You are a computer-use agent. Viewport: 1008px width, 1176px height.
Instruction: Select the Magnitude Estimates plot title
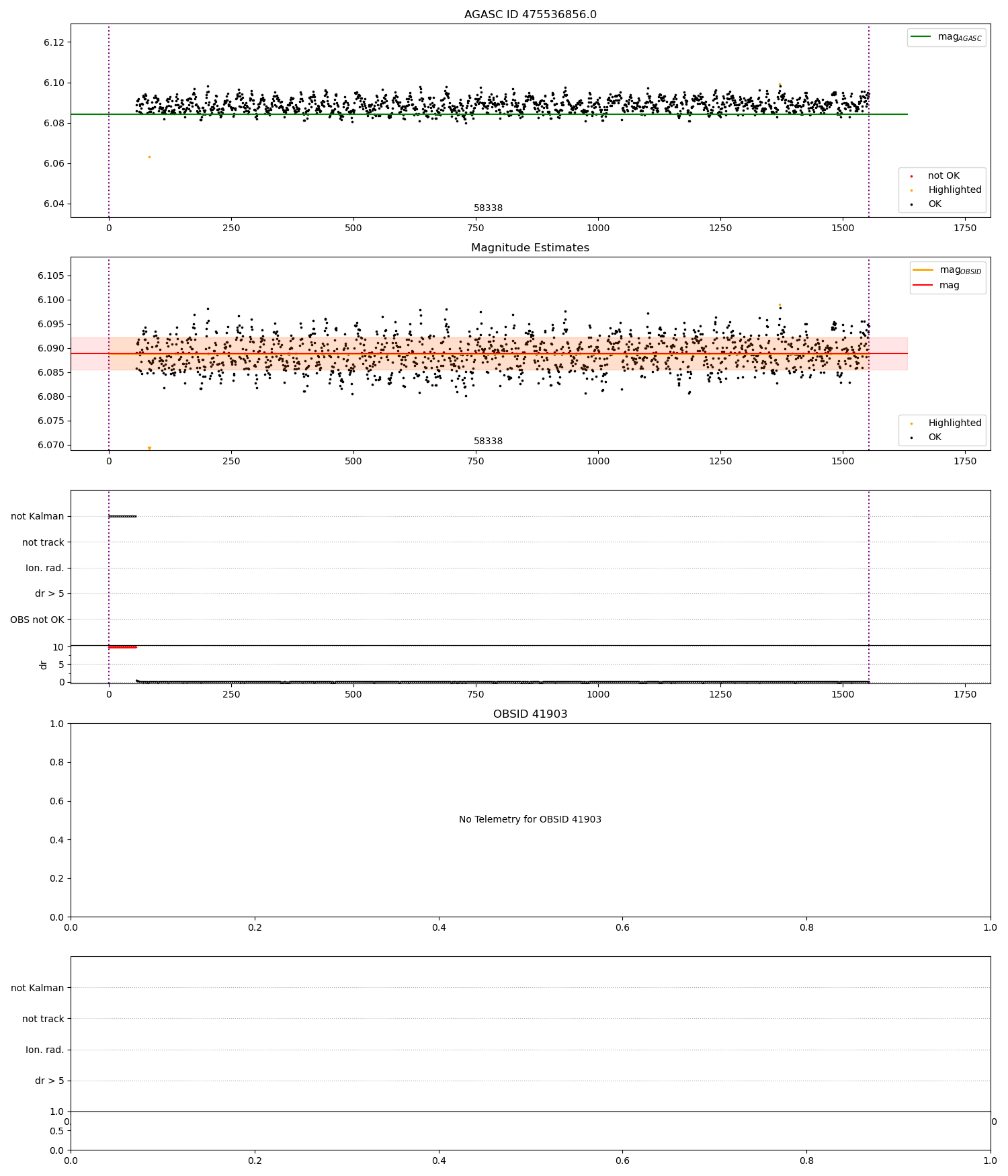(x=530, y=248)
